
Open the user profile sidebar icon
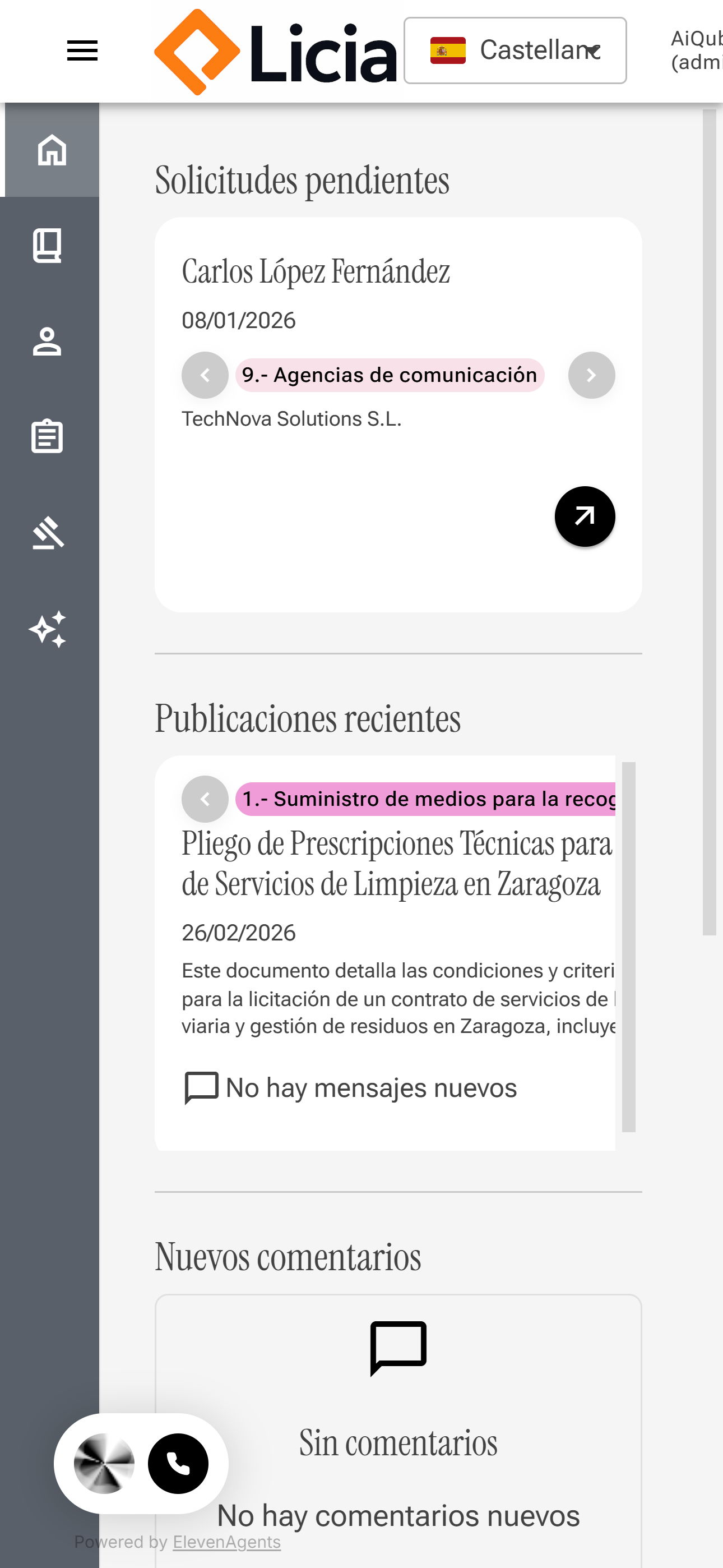[48, 342]
